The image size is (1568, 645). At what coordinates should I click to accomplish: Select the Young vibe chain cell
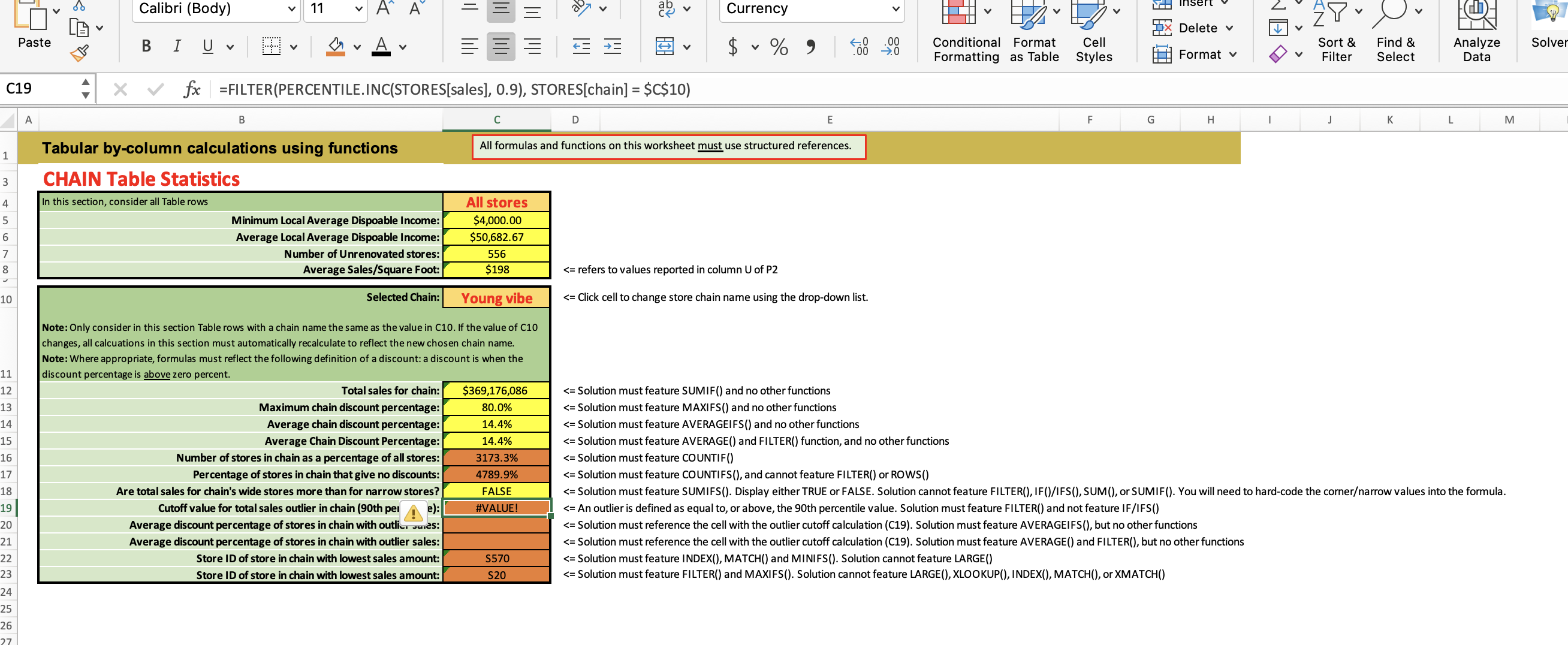(x=497, y=298)
